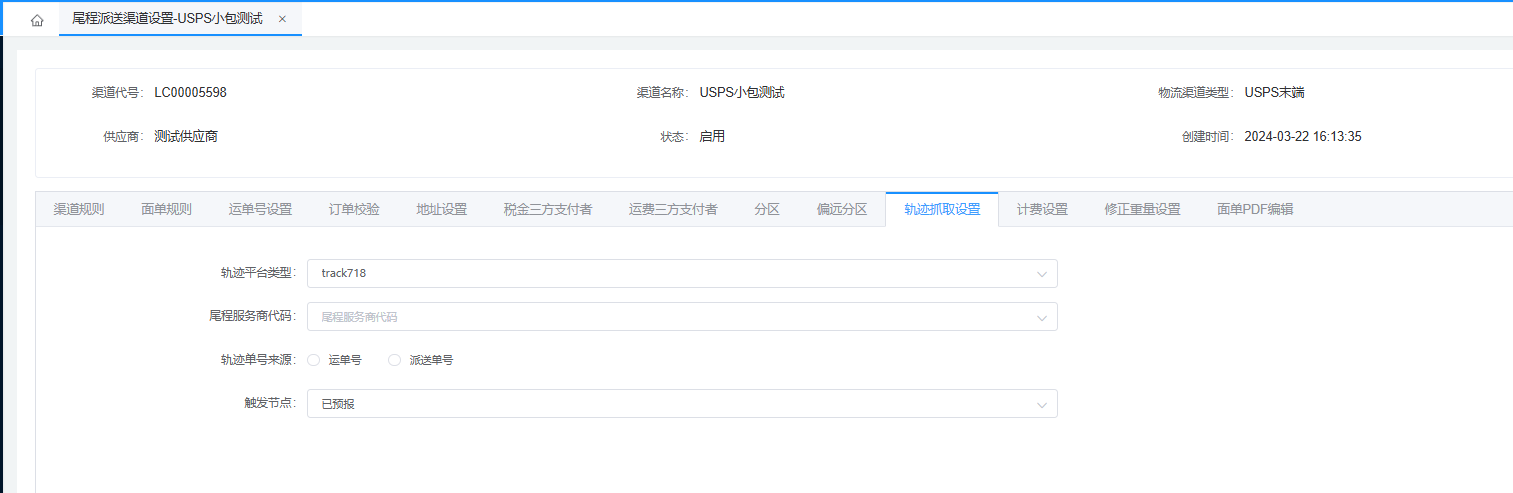The height and width of the screenshot is (493, 1513).
Task: Open the 修正重量设置 tab
Action: 1142,209
